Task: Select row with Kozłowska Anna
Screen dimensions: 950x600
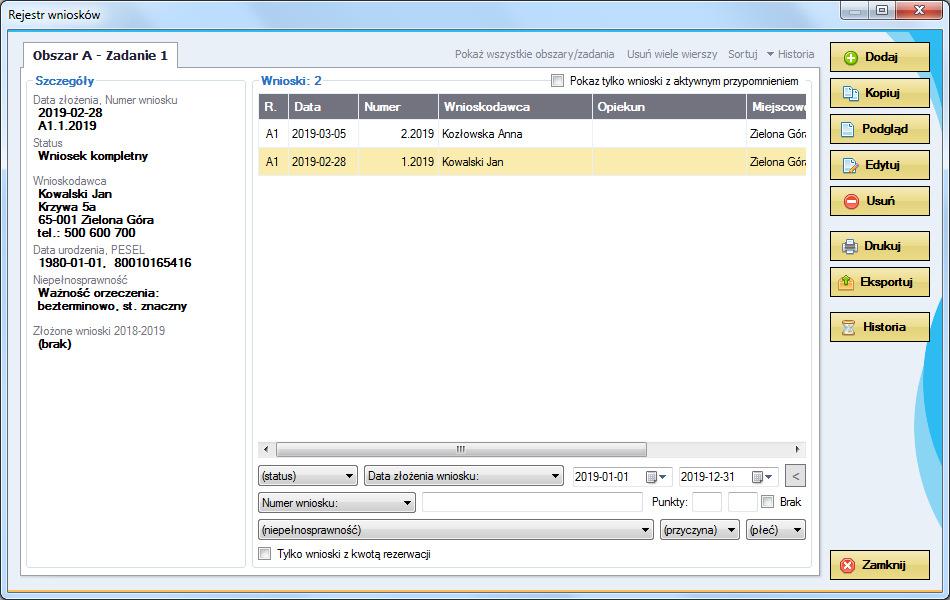Action: pyautogui.click(x=533, y=133)
